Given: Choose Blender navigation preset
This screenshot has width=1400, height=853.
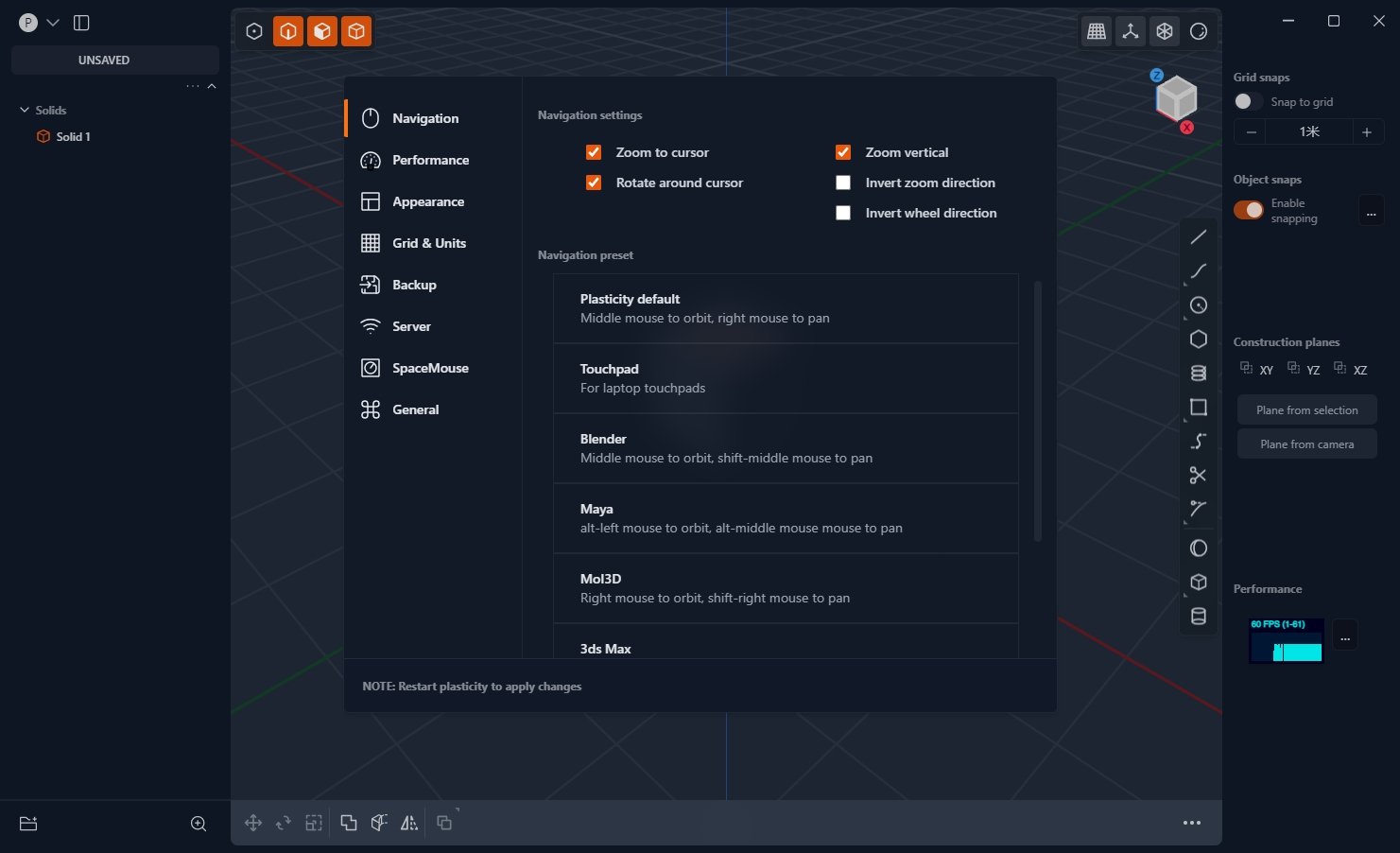Looking at the screenshot, I should point(786,448).
